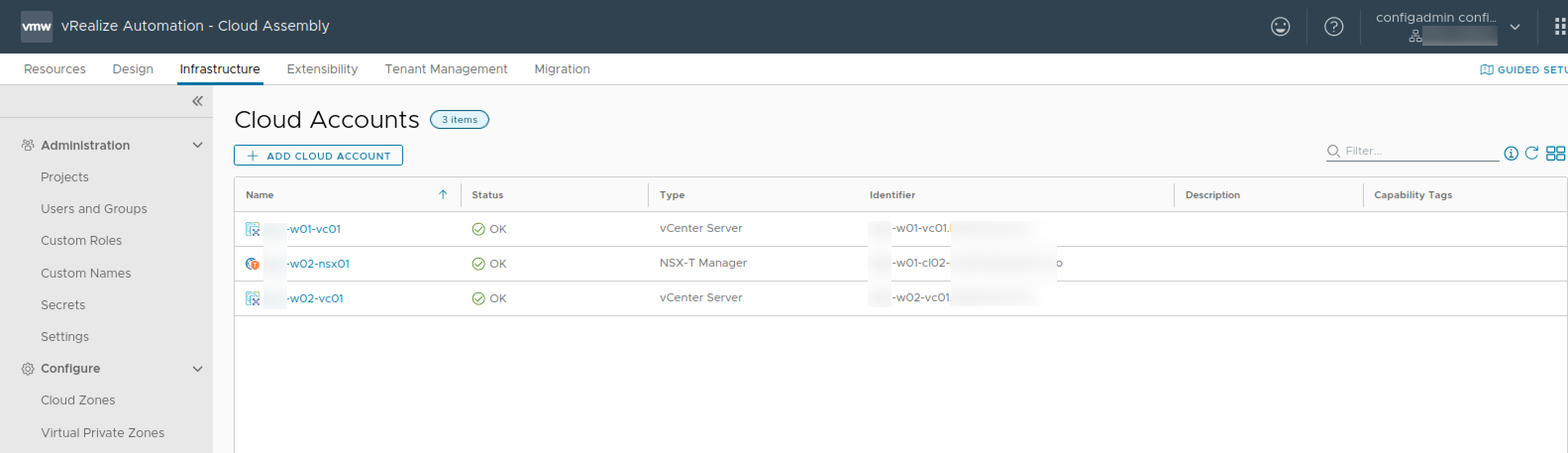Switch to card view layout

pyautogui.click(x=1555, y=153)
